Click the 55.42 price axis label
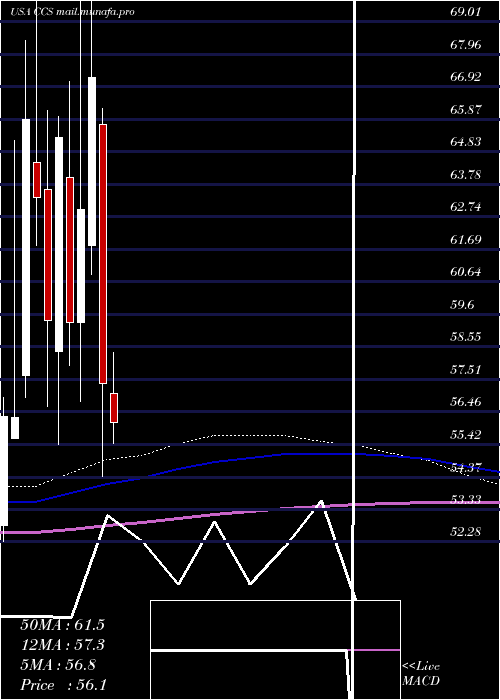Viewport: 500px width, 700px height. click(465, 435)
